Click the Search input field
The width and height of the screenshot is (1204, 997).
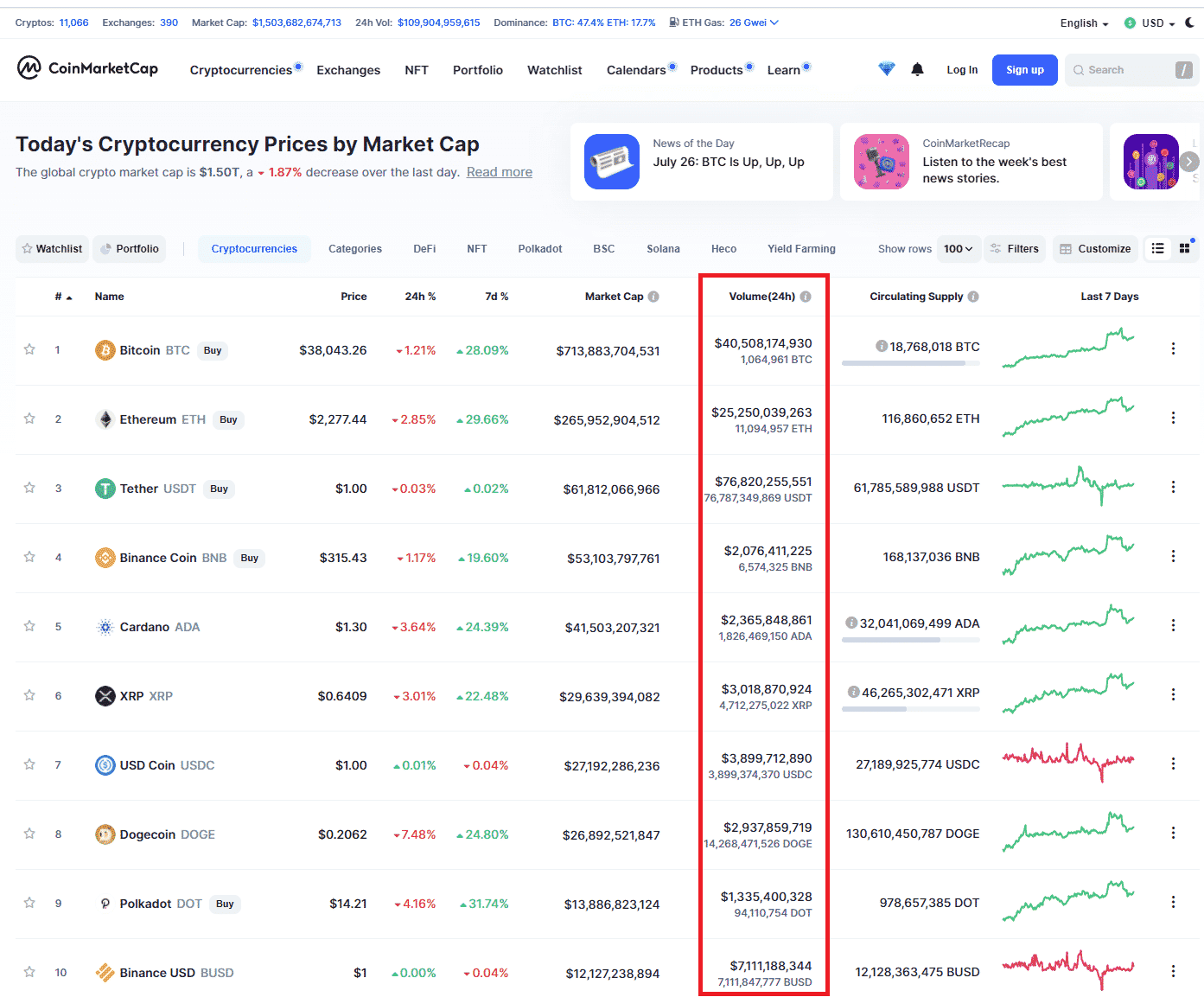1122,70
